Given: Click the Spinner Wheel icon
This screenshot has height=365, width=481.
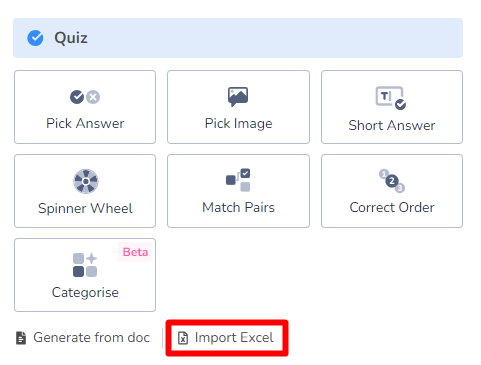Looking at the screenshot, I should click(x=86, y=181).
